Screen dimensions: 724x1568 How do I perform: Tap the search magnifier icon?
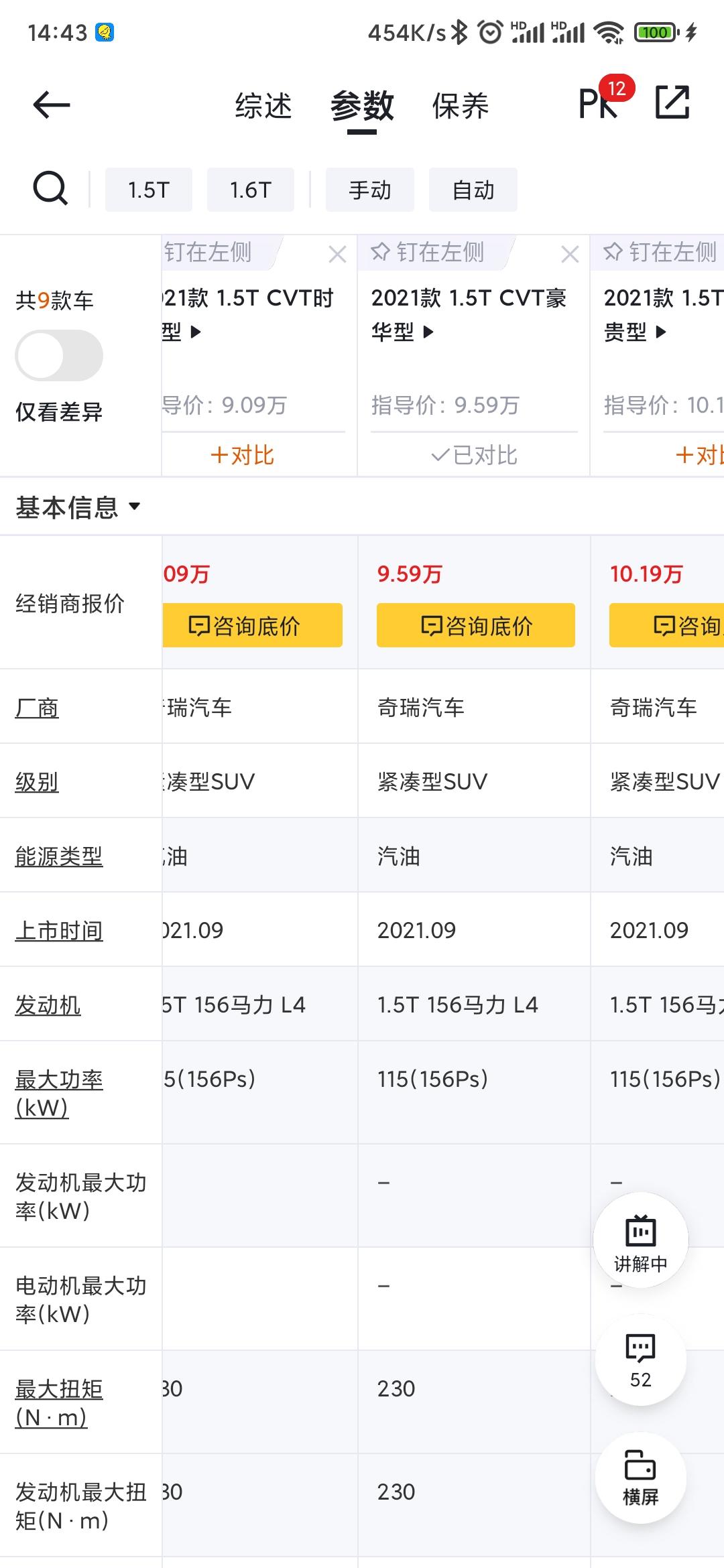click(x=50, y=188)
